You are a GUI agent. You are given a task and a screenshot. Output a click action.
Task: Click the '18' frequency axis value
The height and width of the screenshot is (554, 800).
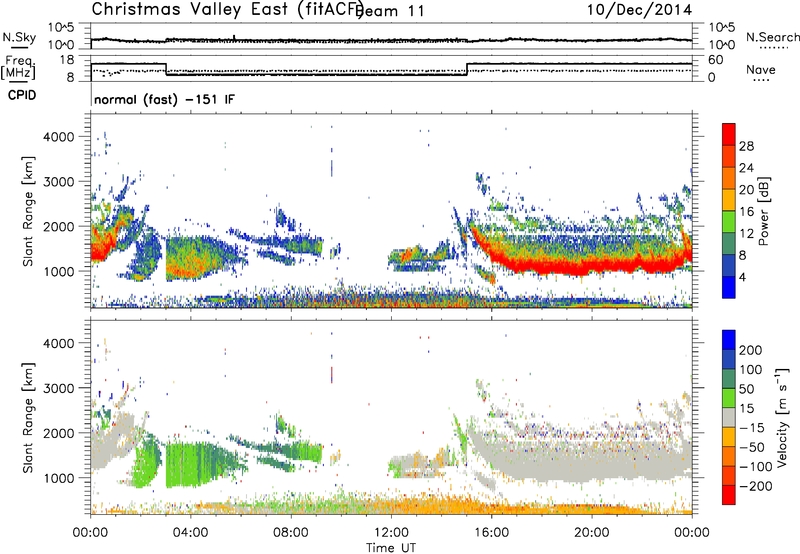66,60
